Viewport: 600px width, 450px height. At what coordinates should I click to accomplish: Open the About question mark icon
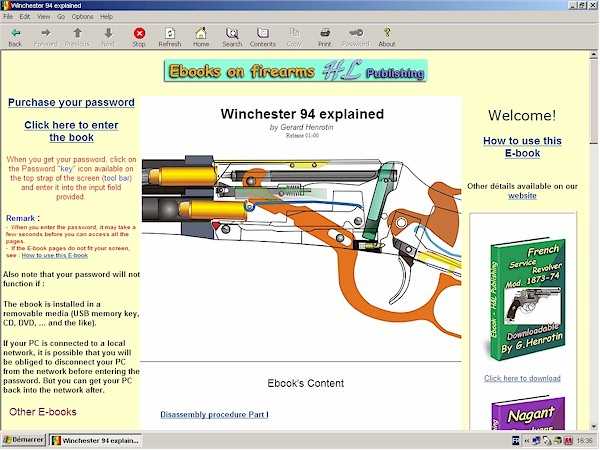pyautogui.click(x=387, y=33)
